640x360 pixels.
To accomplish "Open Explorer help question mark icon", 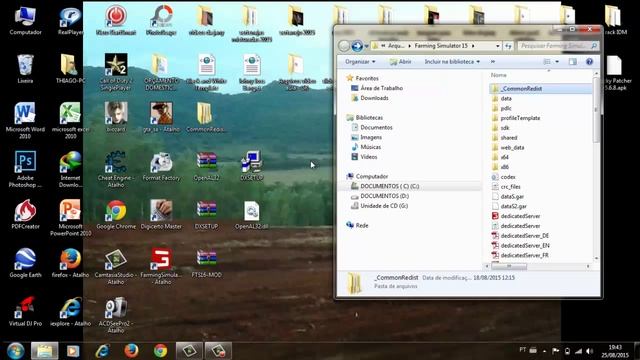I will [589, 62].
